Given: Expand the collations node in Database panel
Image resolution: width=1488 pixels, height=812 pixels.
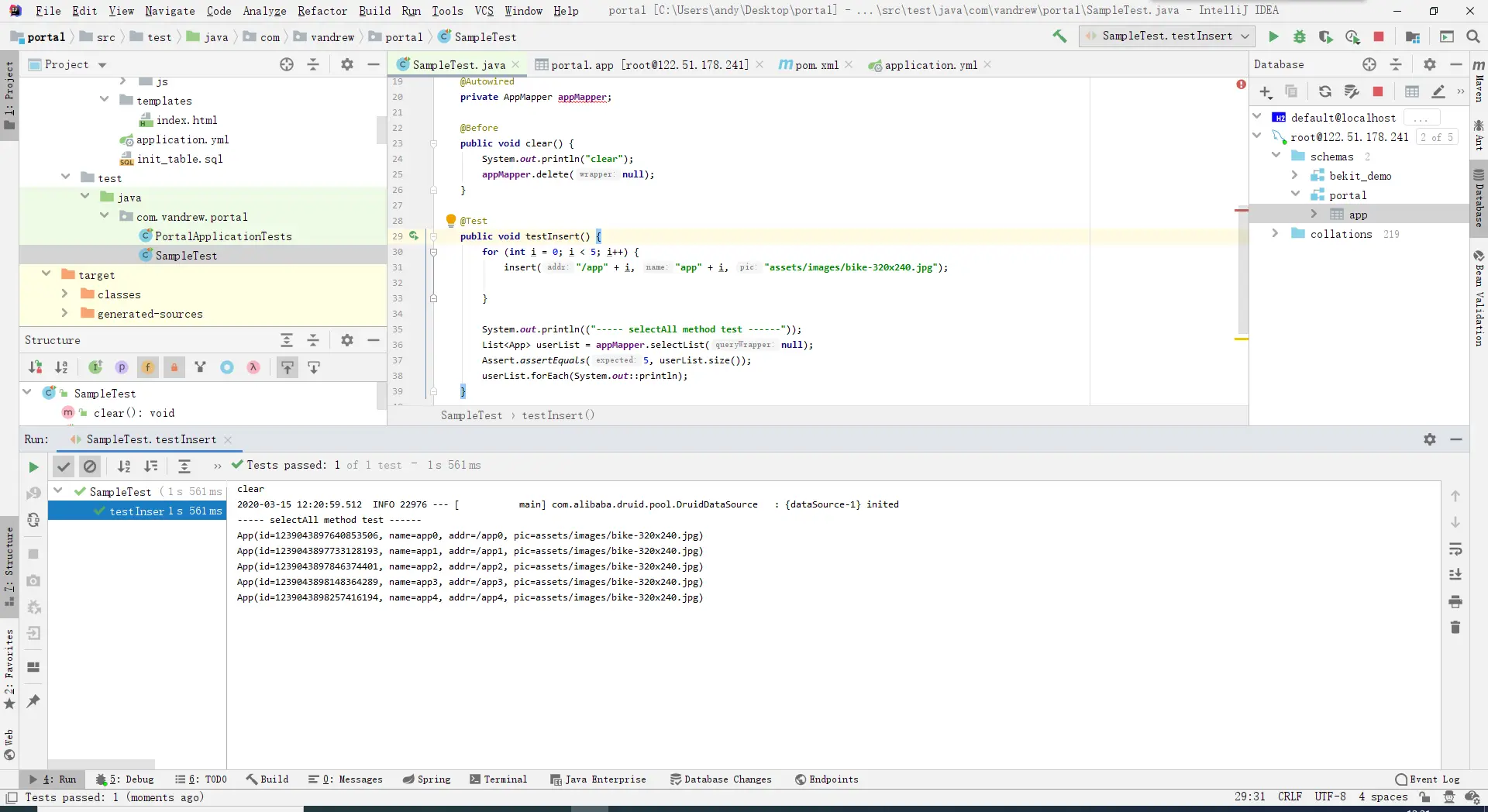Looking at the screenshot, I should [1275, 233].
